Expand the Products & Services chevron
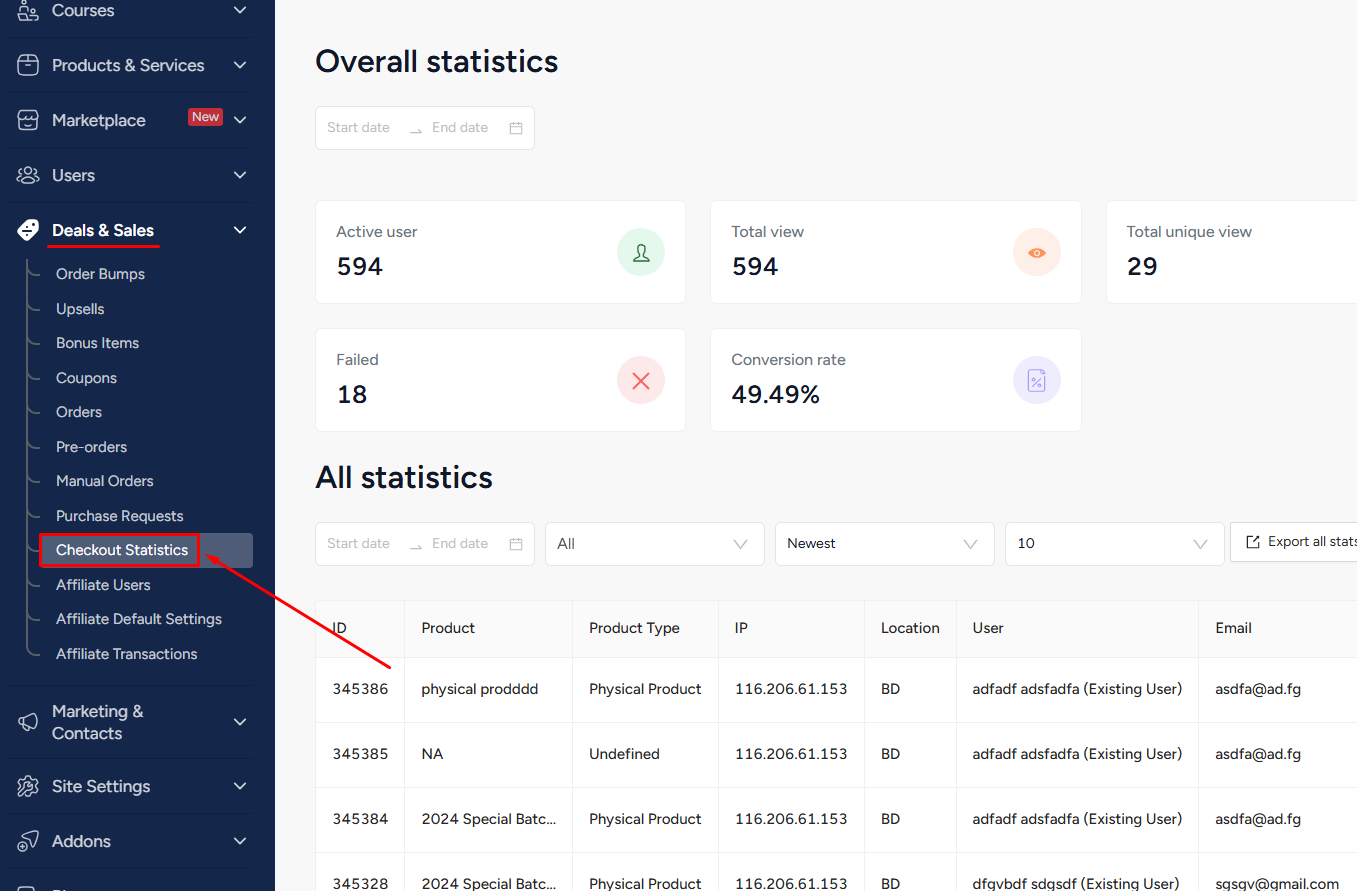 click(239, 65)
